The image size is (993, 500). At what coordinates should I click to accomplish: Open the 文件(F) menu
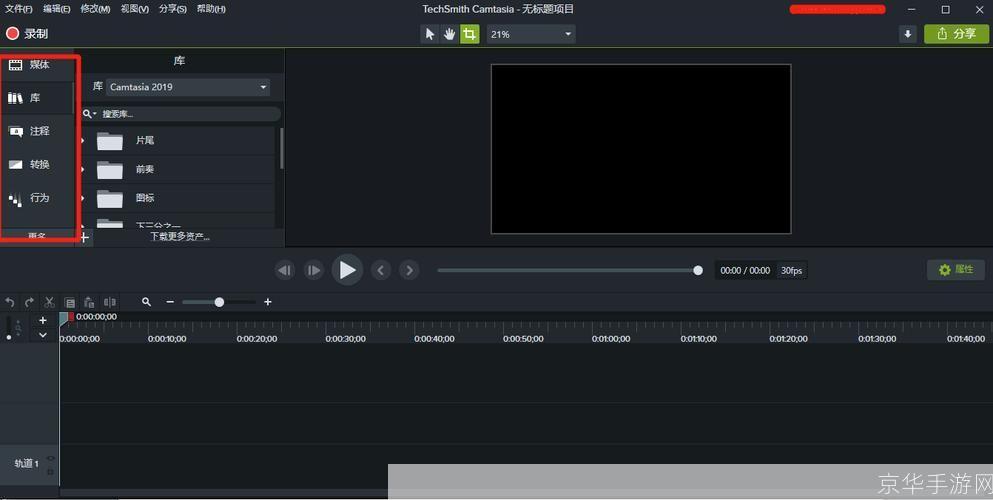tap(18, 9)
